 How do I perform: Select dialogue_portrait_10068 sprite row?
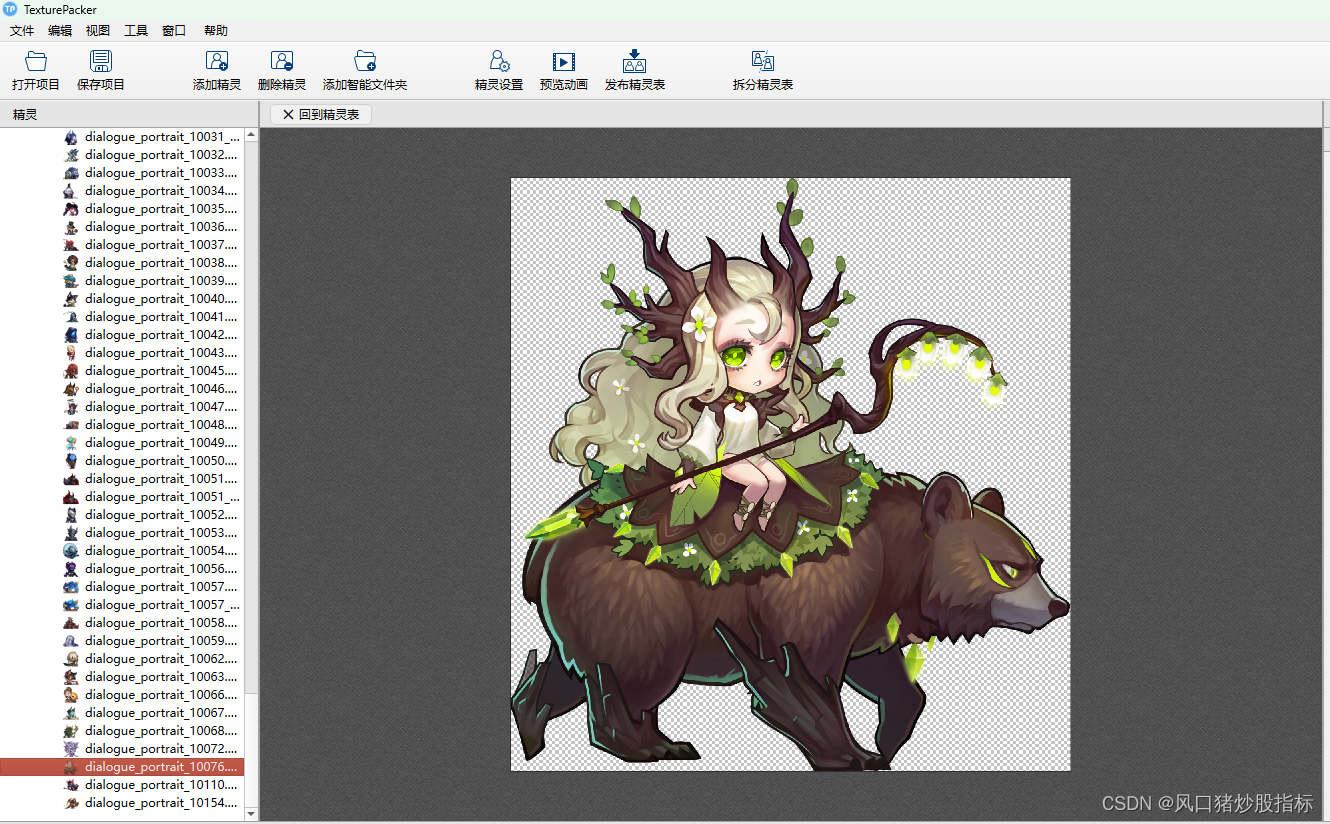122,731
